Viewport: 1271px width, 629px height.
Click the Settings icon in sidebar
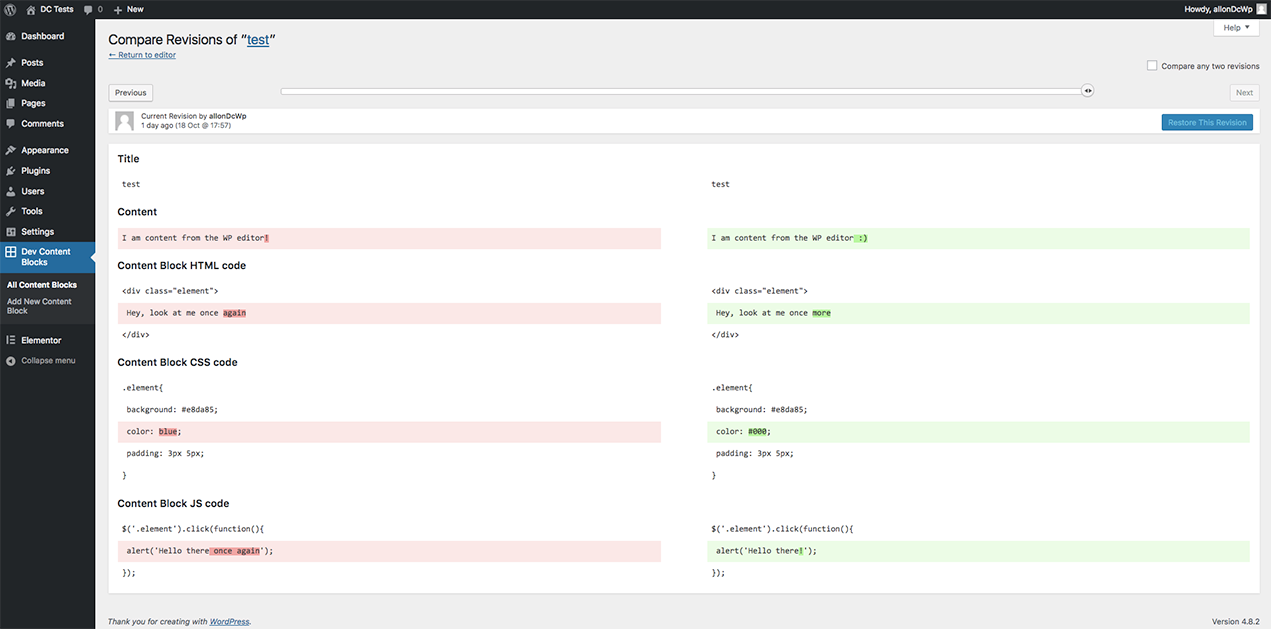pyautogui.click(x=10, y=232)
